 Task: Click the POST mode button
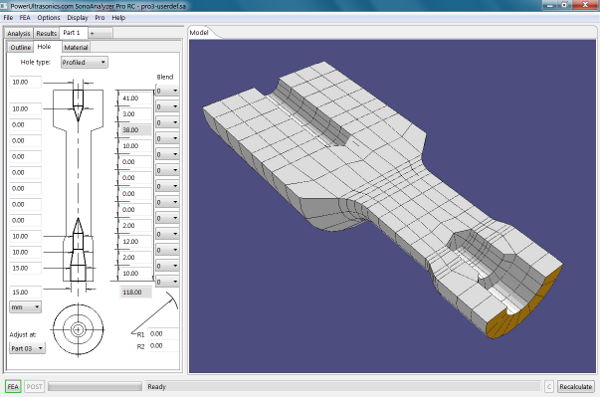tap(34, 386)
